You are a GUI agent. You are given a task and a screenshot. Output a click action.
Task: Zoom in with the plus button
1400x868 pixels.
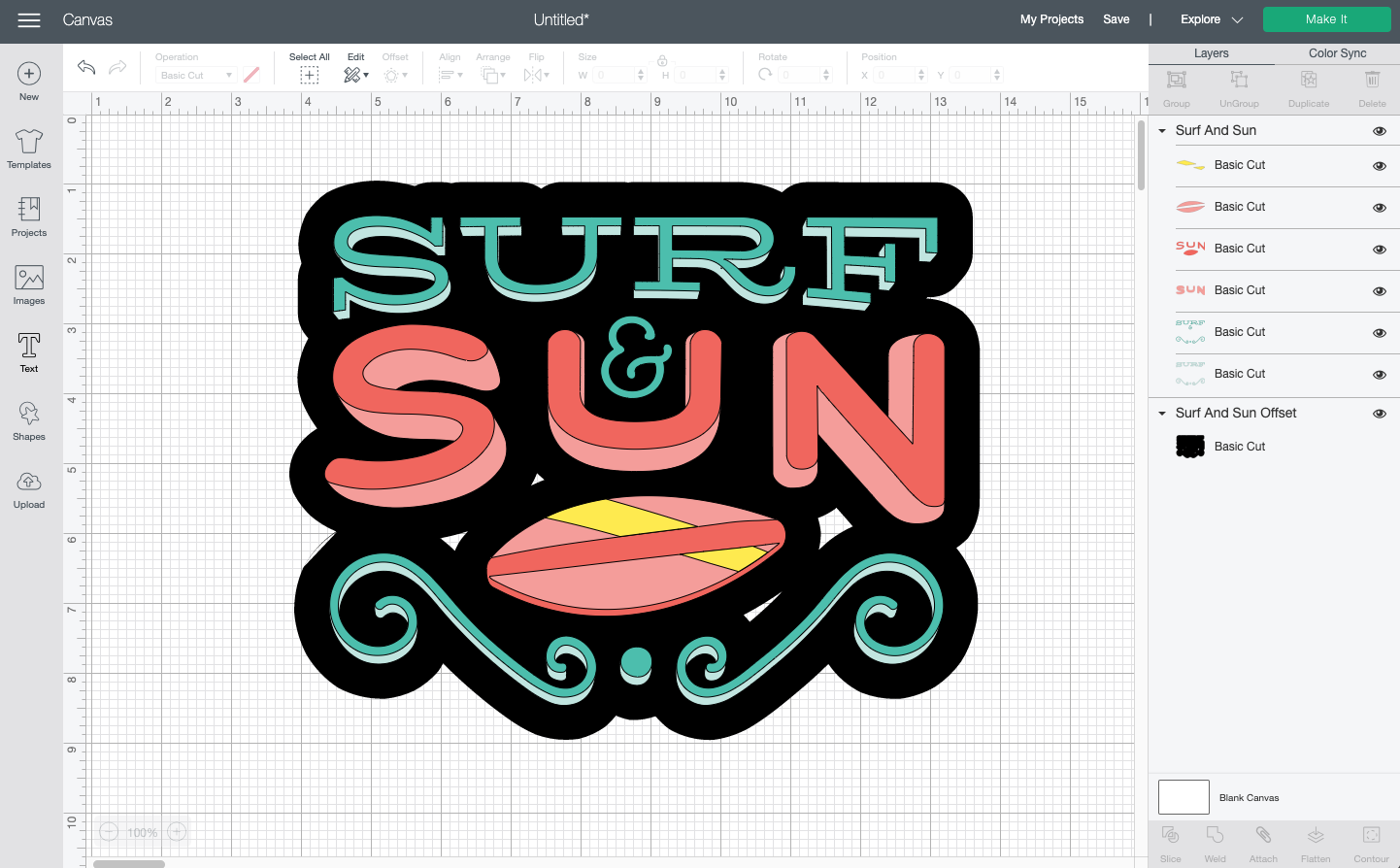[177, 832]
